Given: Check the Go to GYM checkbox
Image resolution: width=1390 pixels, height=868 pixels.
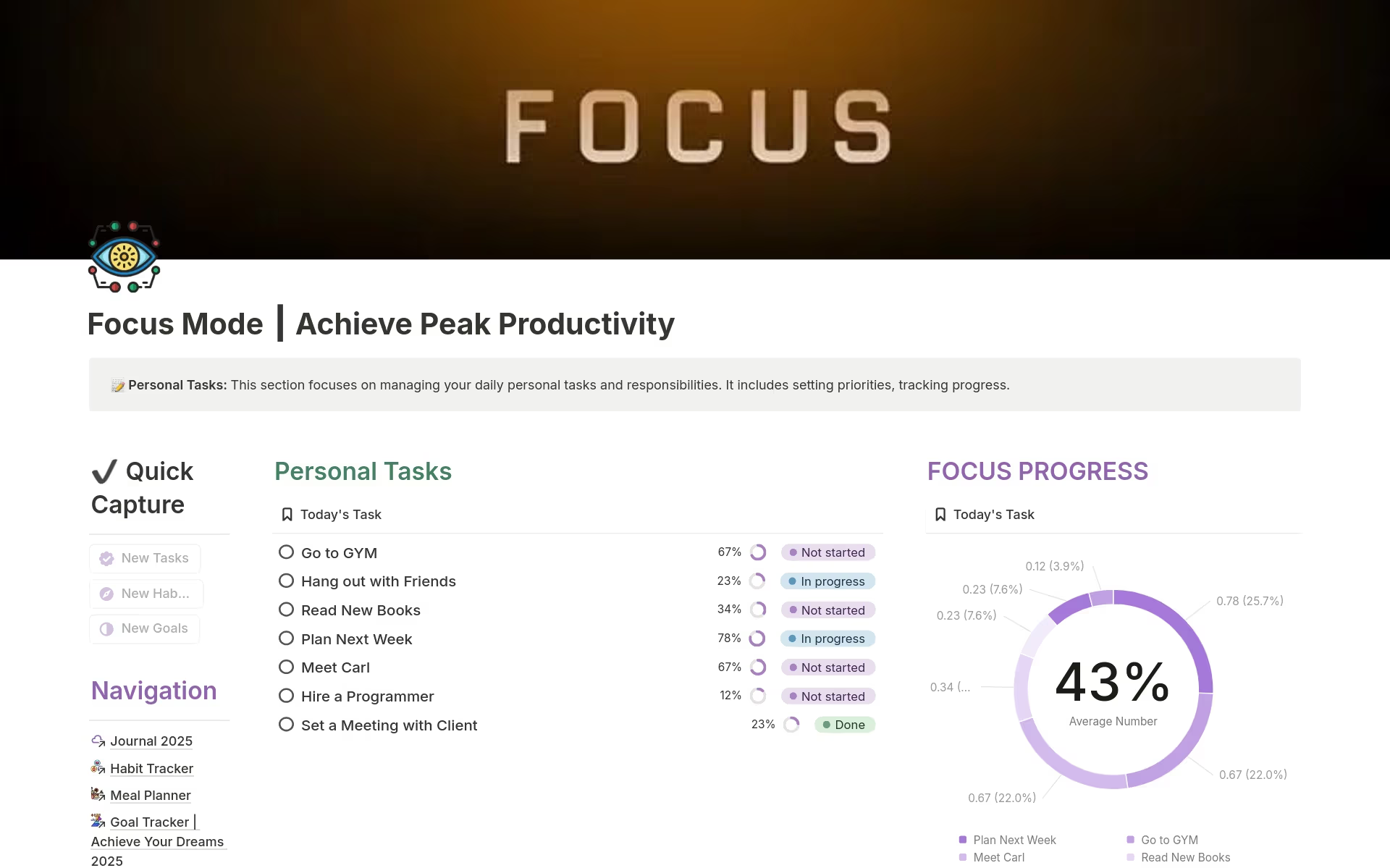Looking at the screenshot, I should coord(285,552).
